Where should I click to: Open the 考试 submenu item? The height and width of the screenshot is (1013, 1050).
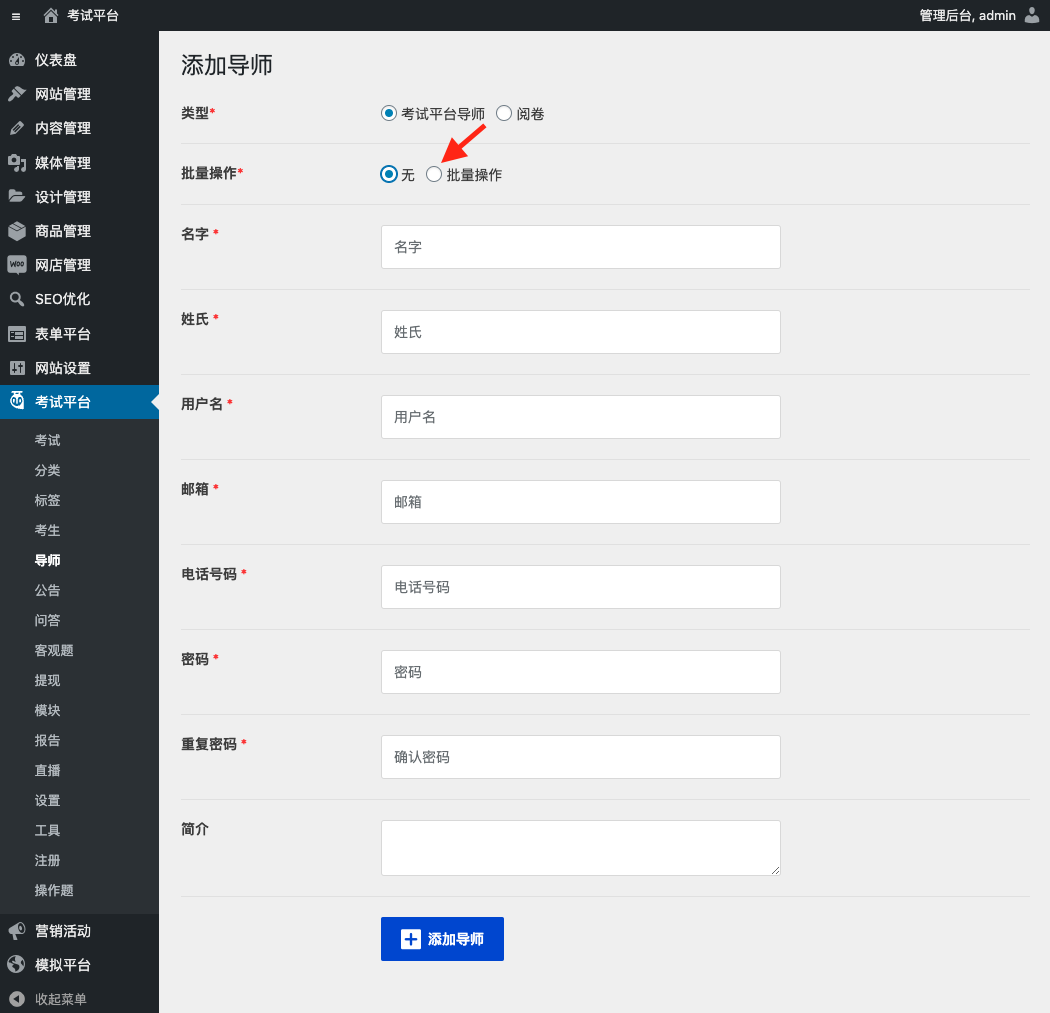point(48,440)
